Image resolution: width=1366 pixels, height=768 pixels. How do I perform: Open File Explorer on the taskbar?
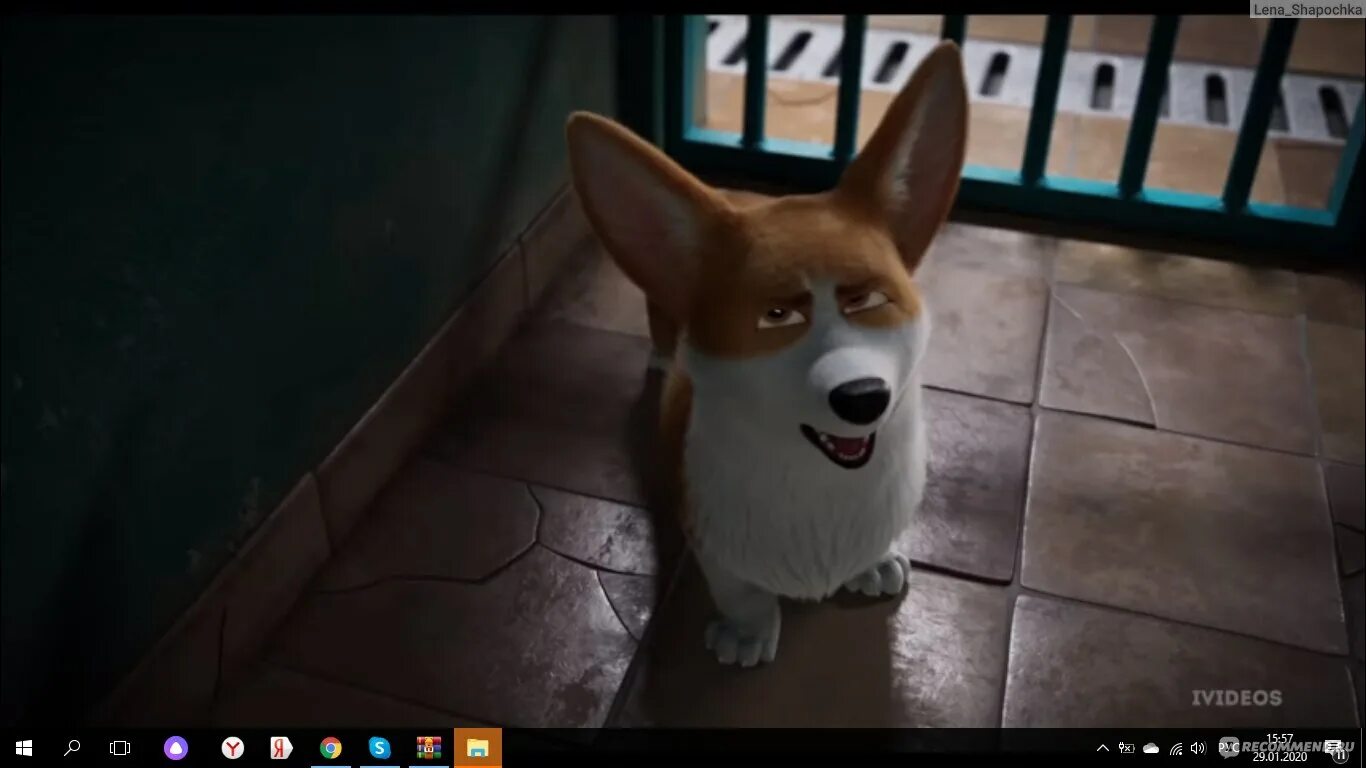coord(478,748)
